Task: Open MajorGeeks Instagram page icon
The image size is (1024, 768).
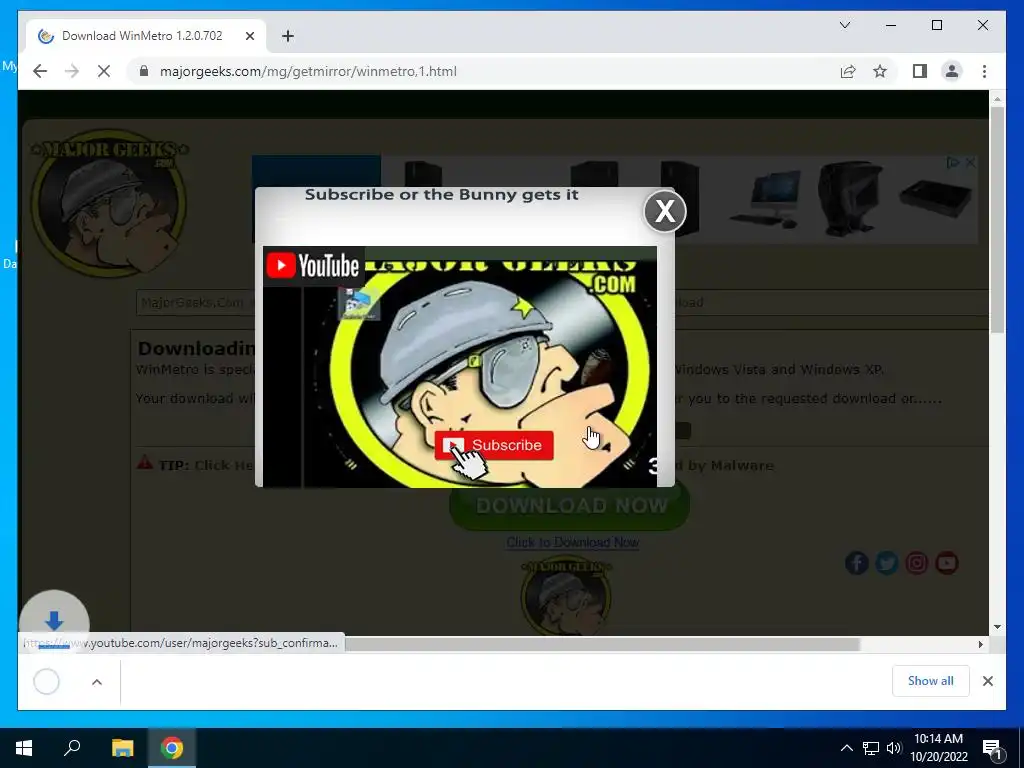Action: 917,563
